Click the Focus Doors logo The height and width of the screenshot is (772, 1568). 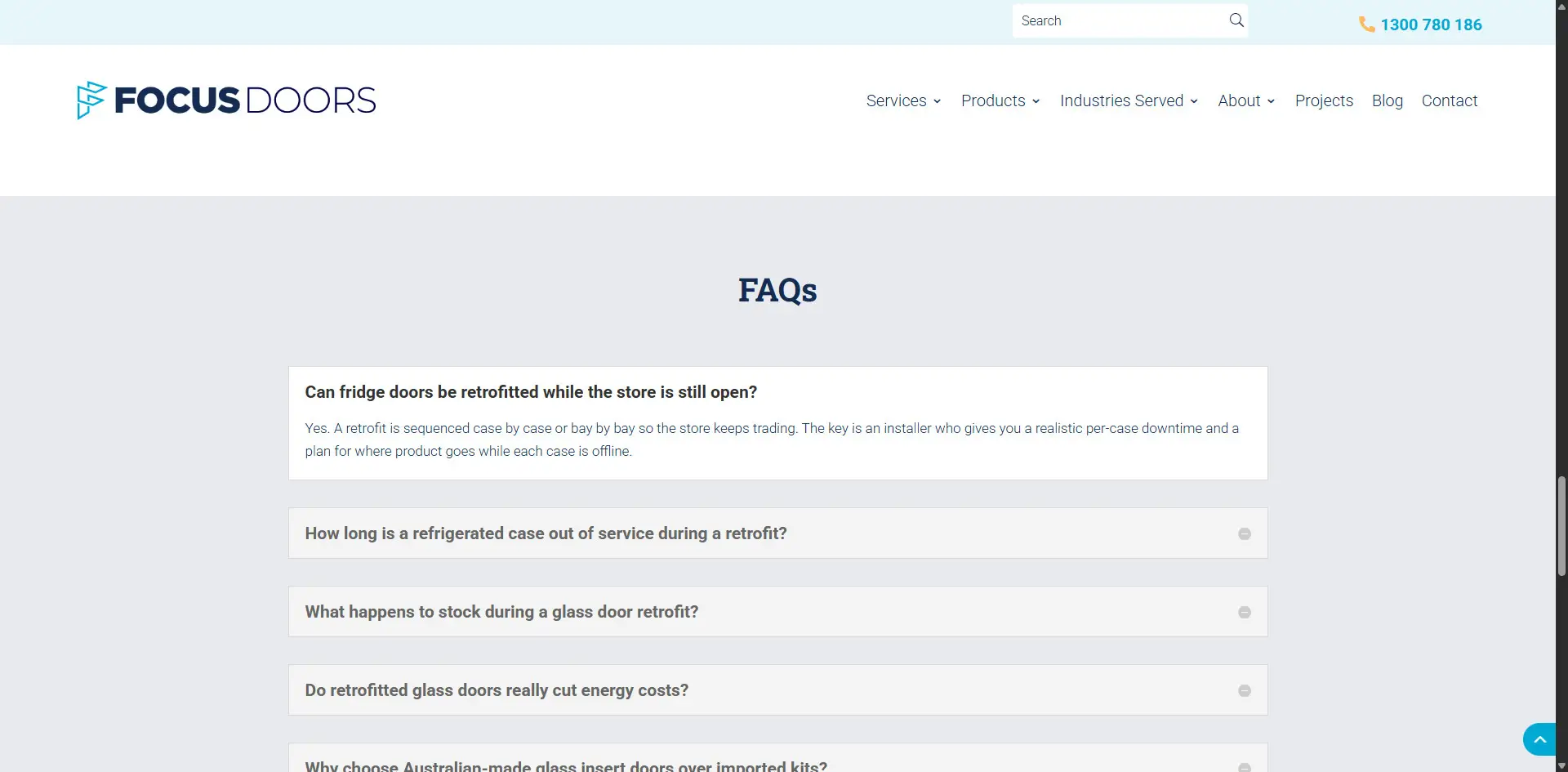226,100
